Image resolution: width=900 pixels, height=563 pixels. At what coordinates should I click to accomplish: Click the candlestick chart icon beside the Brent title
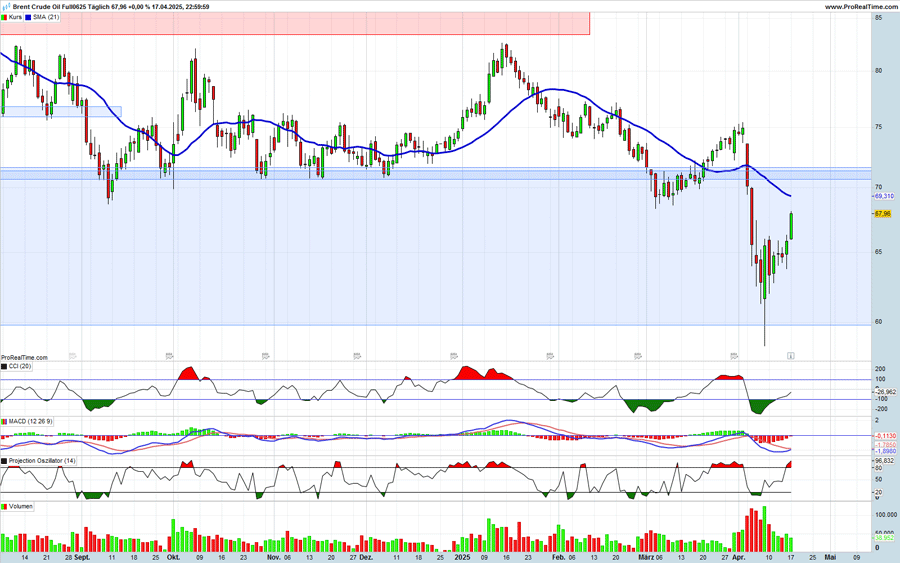coord(5,6)
